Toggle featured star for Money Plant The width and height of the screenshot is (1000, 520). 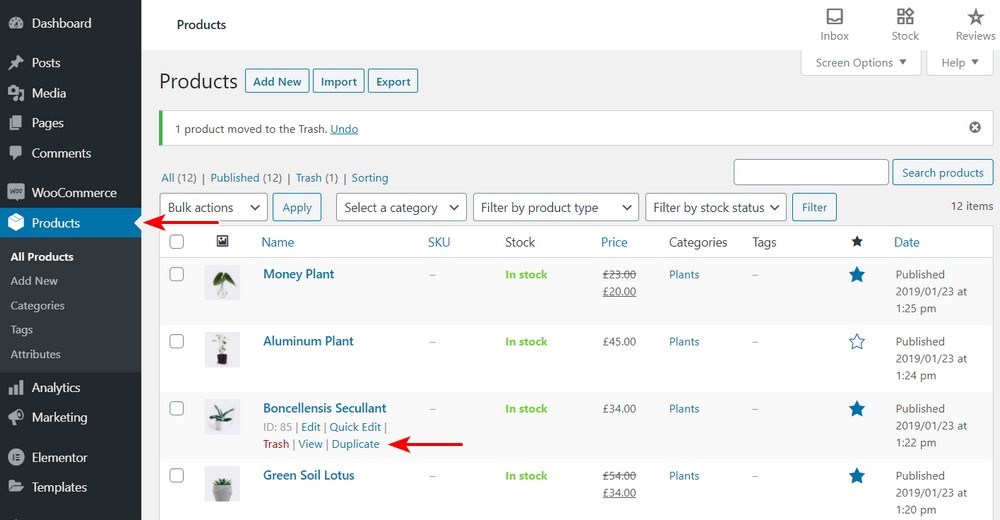(x=857, y=274)
